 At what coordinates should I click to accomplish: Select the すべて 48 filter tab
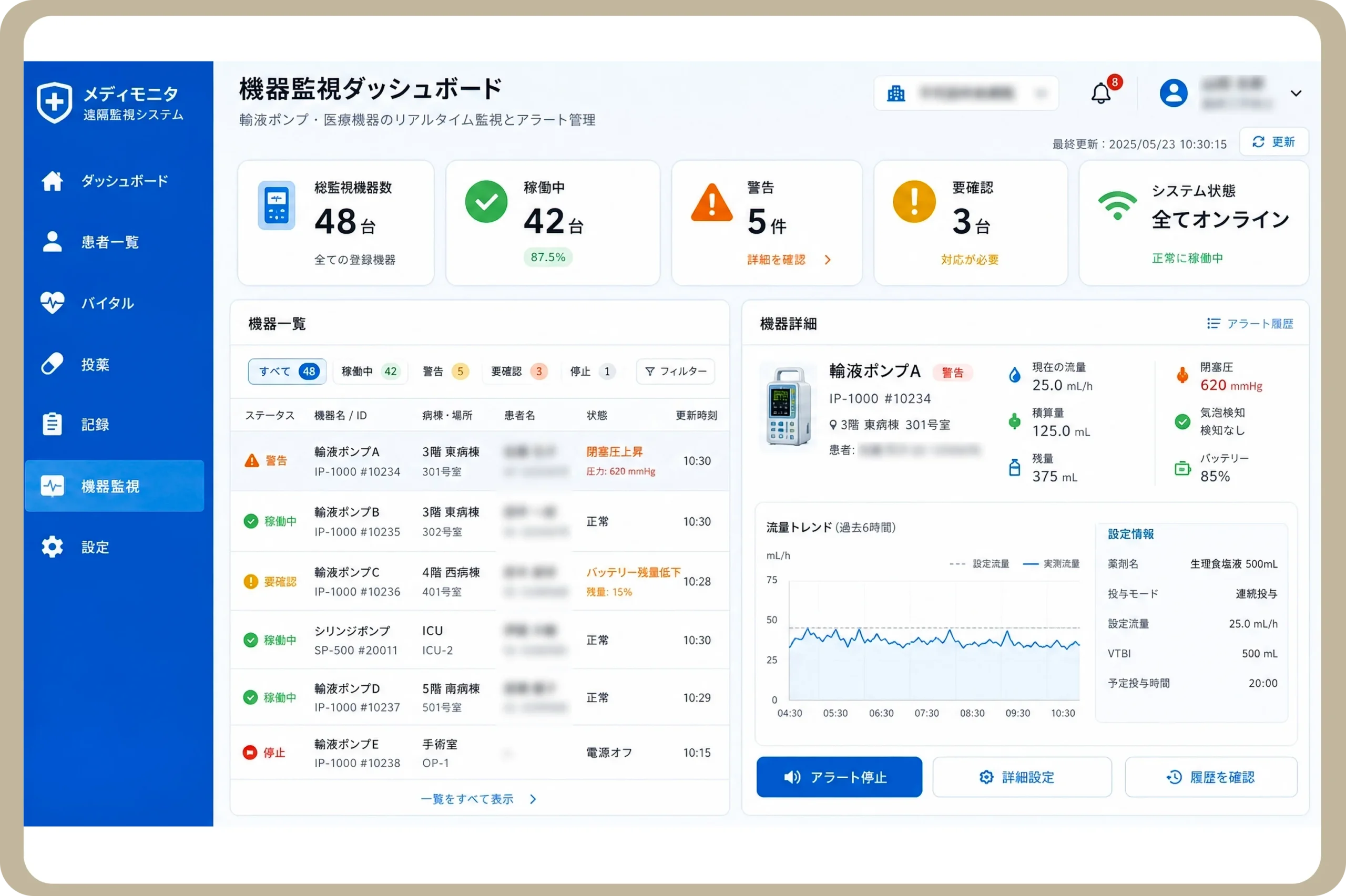click(x=288, y=372)
